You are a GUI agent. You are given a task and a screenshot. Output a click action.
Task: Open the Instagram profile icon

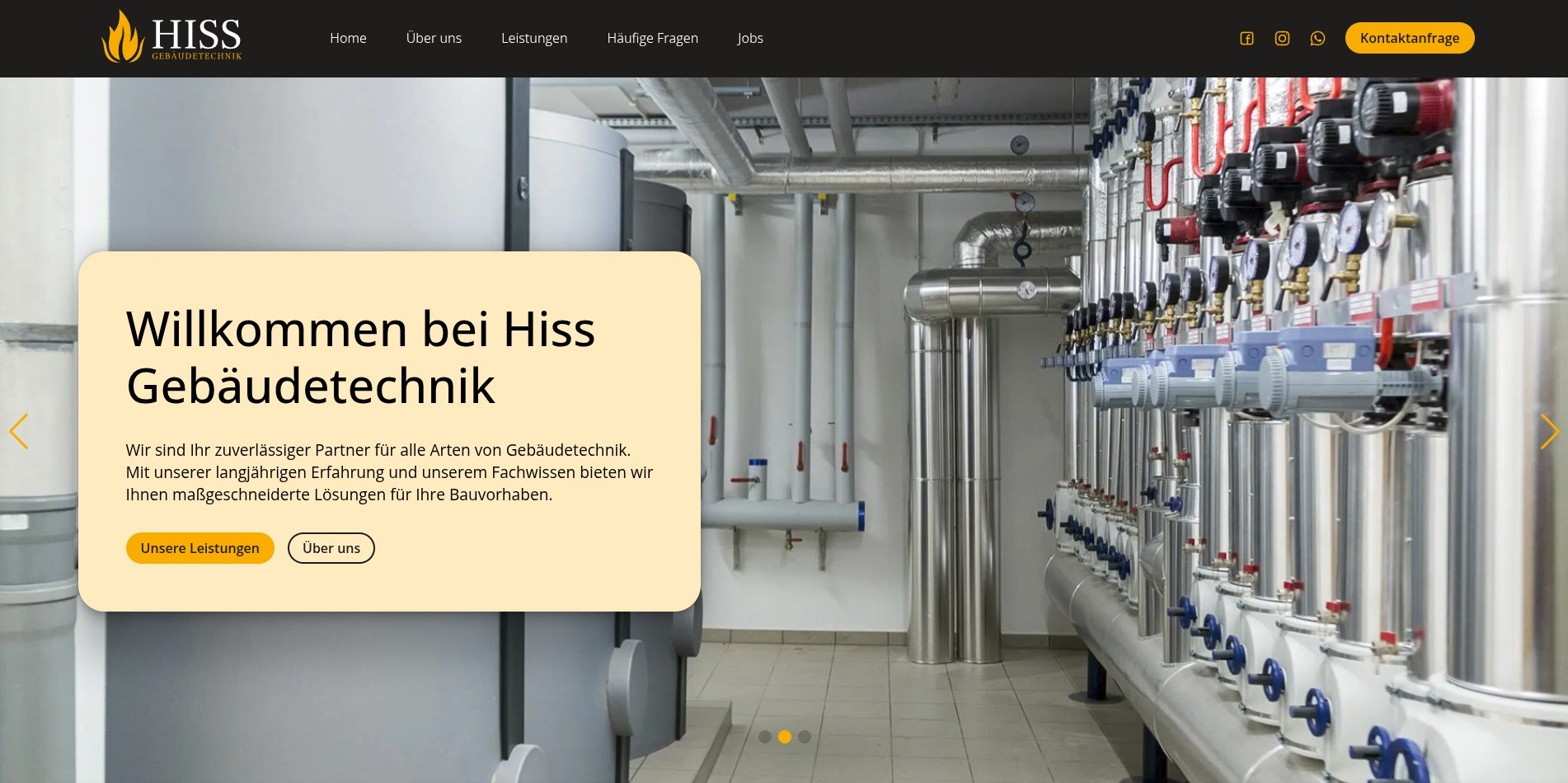click(x=1282, y=39)
